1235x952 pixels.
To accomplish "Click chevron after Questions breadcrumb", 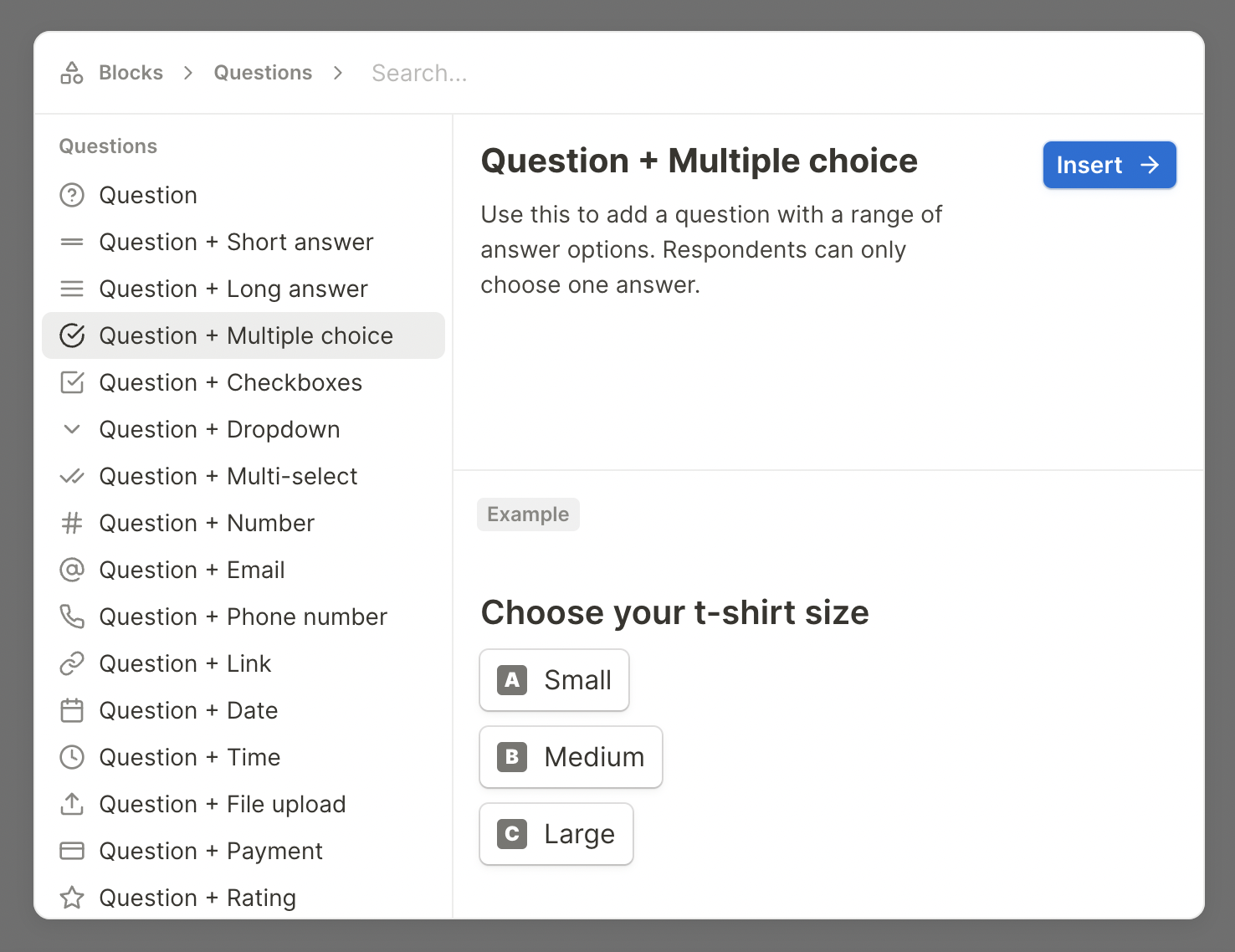I will pyautogui.click(x=338, y=73).
